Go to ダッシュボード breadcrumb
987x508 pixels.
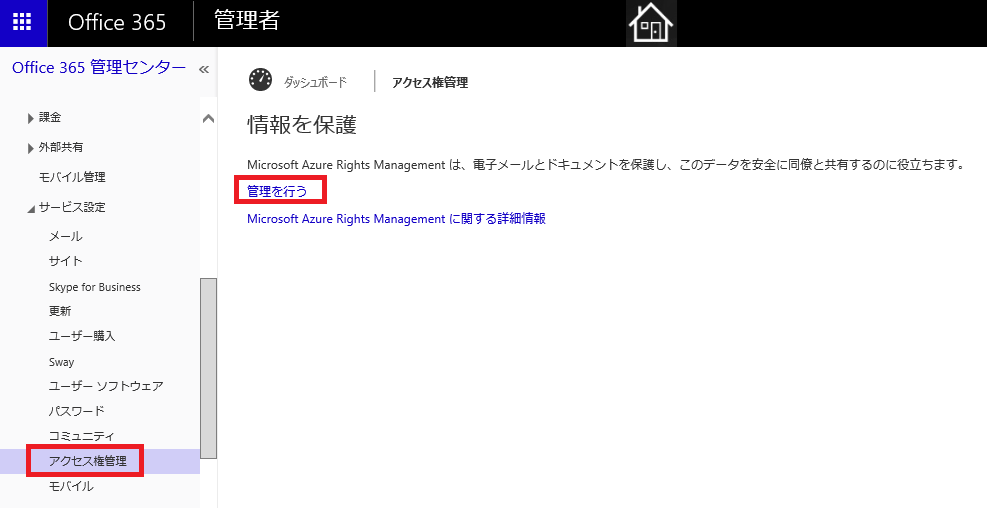tap(315, 83)
